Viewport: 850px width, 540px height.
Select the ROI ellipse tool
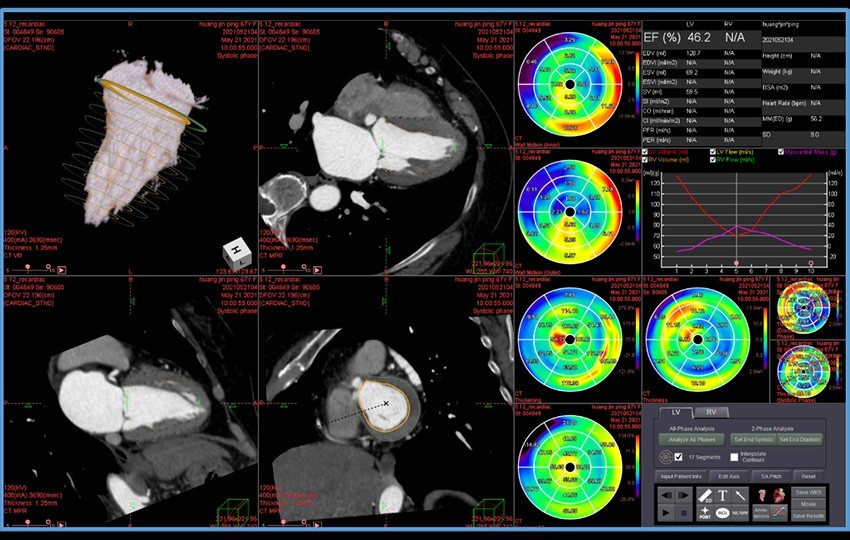[722, 513]
